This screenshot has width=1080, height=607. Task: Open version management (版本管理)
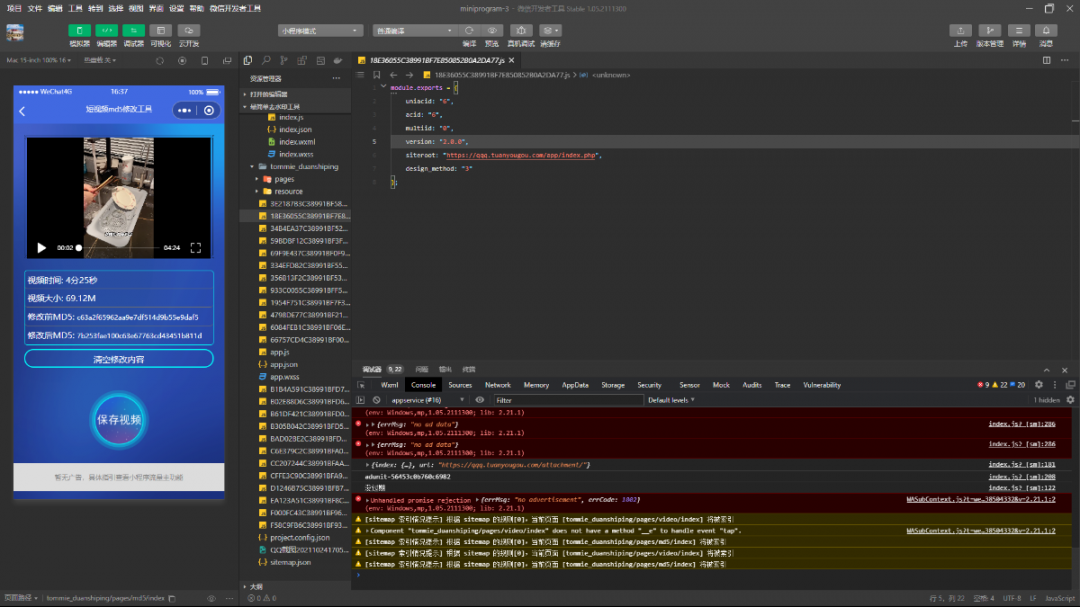tap(990, 30)
